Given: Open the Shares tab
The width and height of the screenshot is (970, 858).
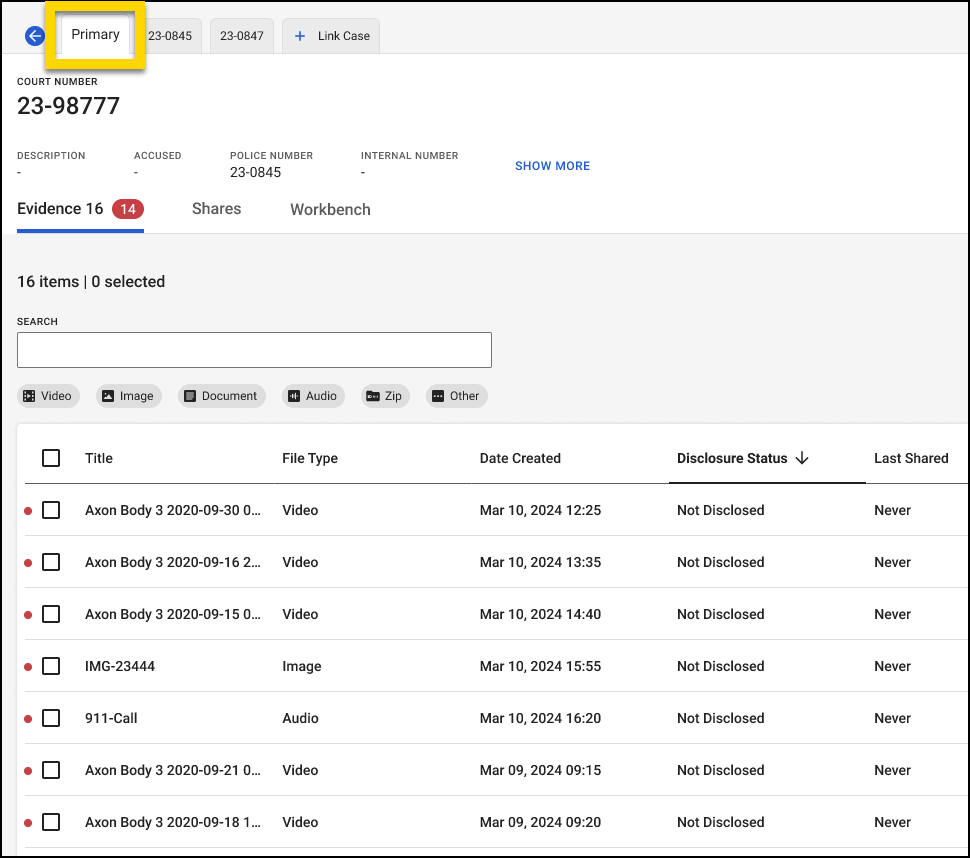Looking at the screenshot, I should (x=216, y=209).
